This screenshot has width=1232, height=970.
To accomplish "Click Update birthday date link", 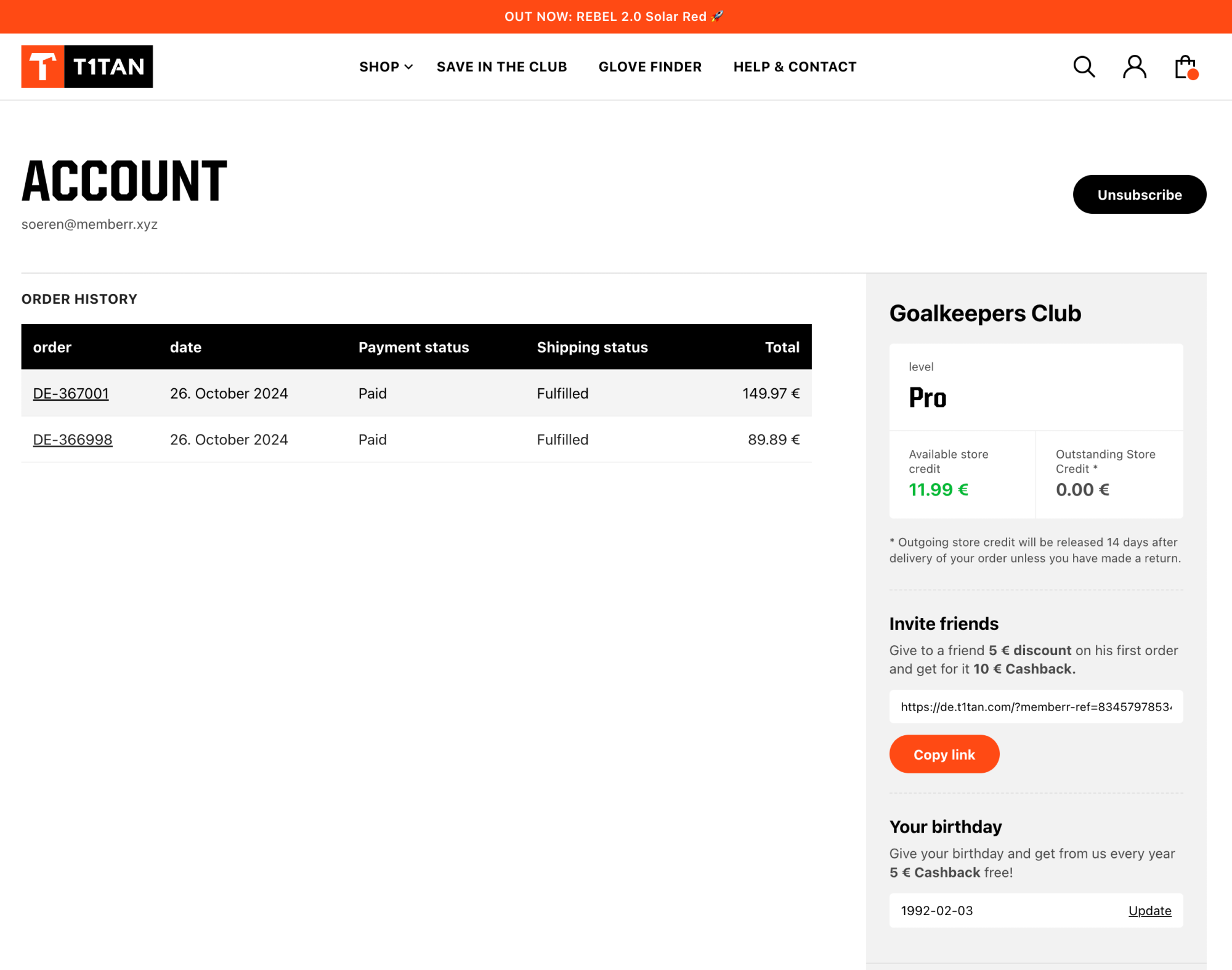I will click(1149, 910).
